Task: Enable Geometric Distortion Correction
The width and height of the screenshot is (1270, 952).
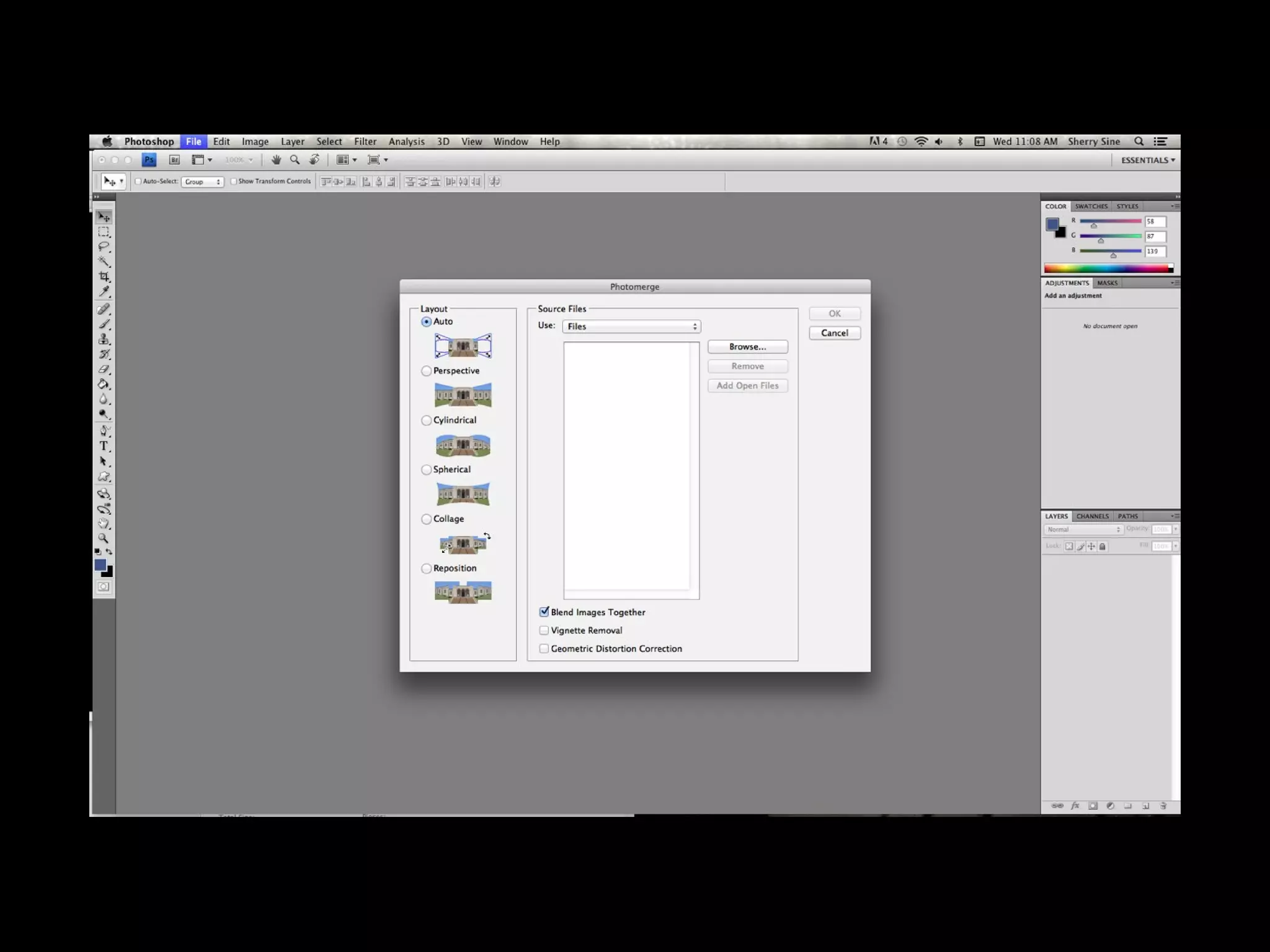Action: (x=544, y=648)
